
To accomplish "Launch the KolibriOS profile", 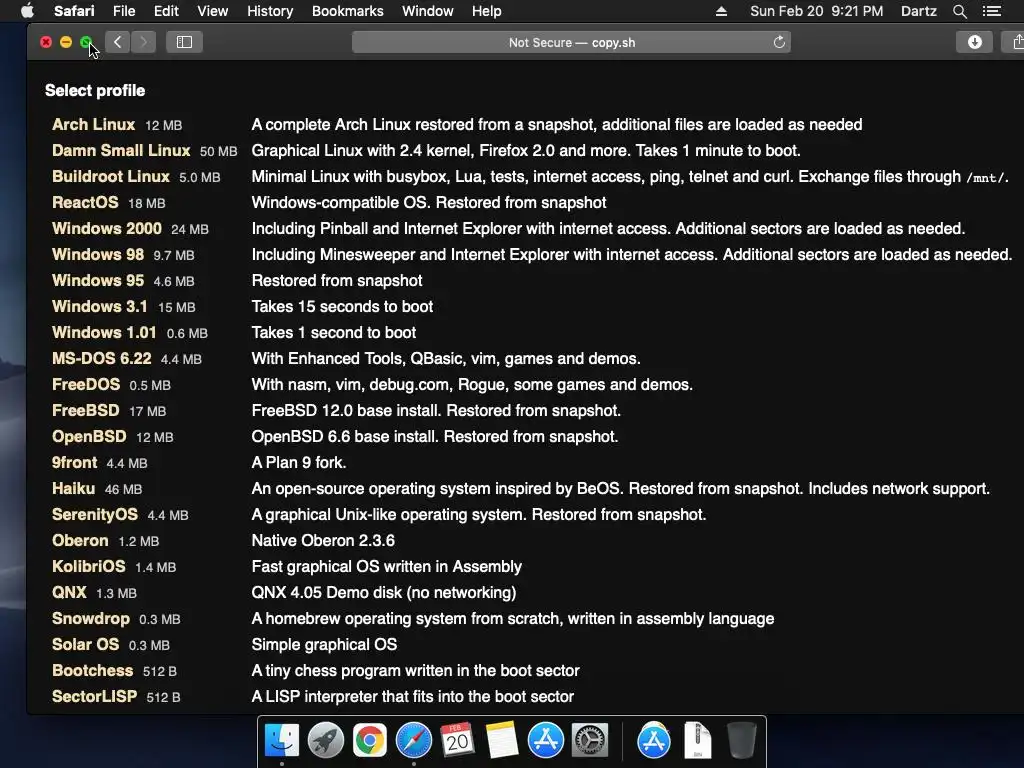I will [x=88, y=566].
